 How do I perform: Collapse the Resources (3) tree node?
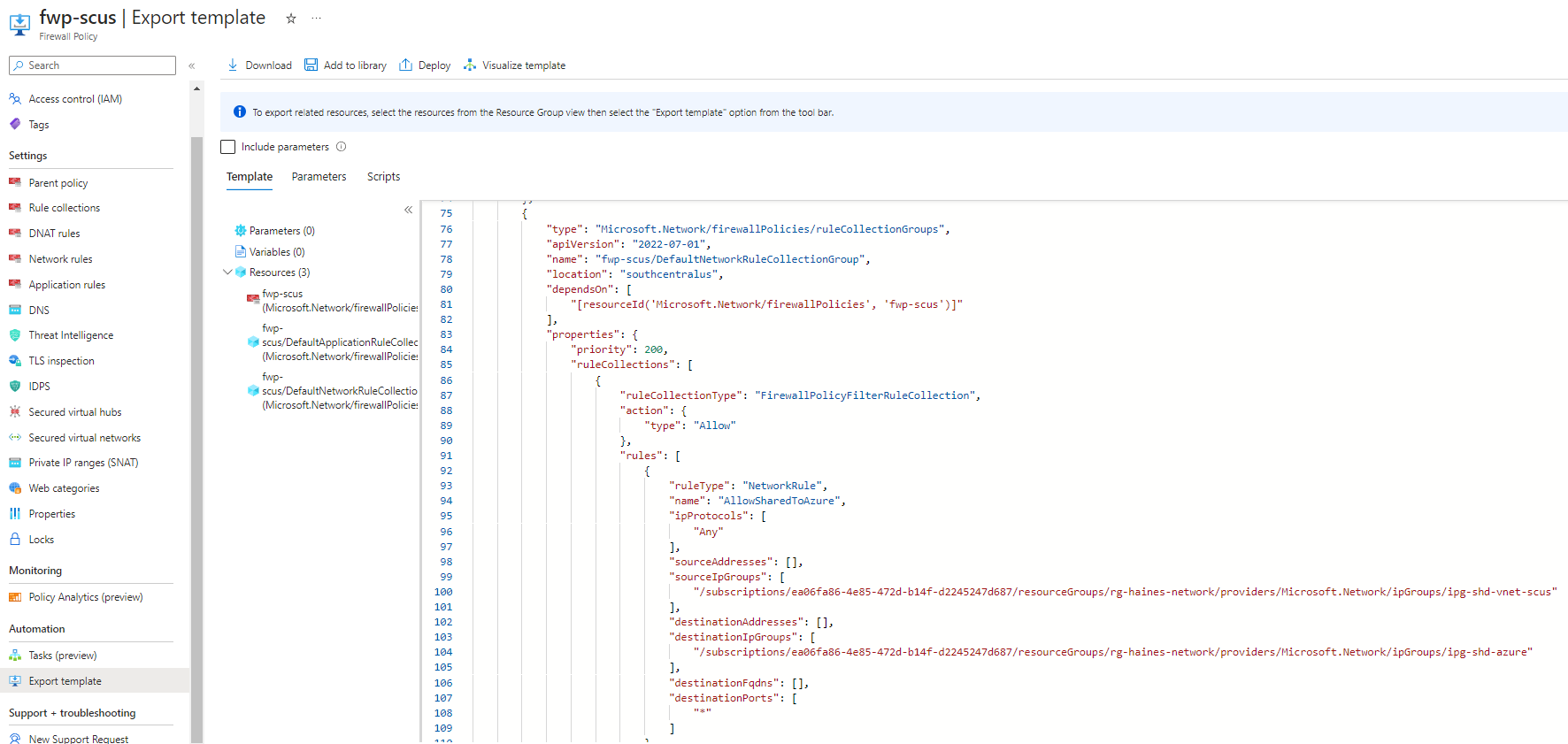coord(228,272)
